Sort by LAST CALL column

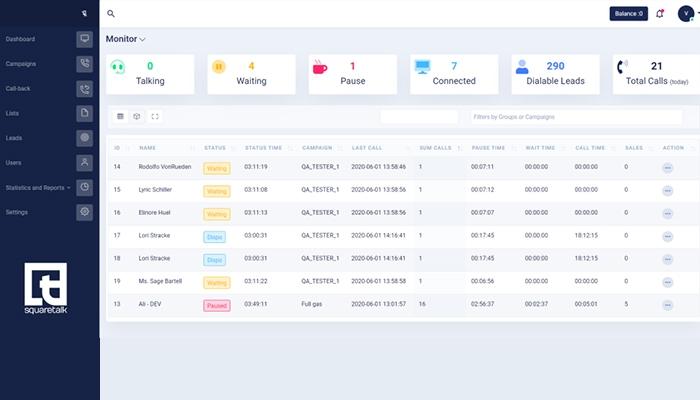click(x=367, y=148)
